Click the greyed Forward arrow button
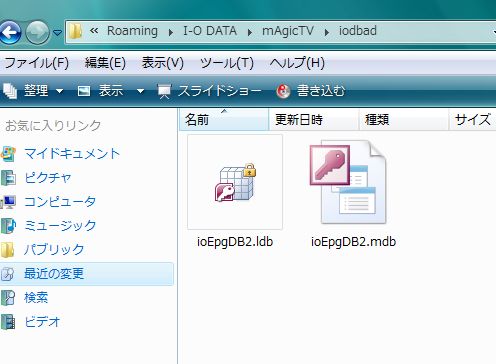This screenshot has width=496, height=364. point(37,32)
